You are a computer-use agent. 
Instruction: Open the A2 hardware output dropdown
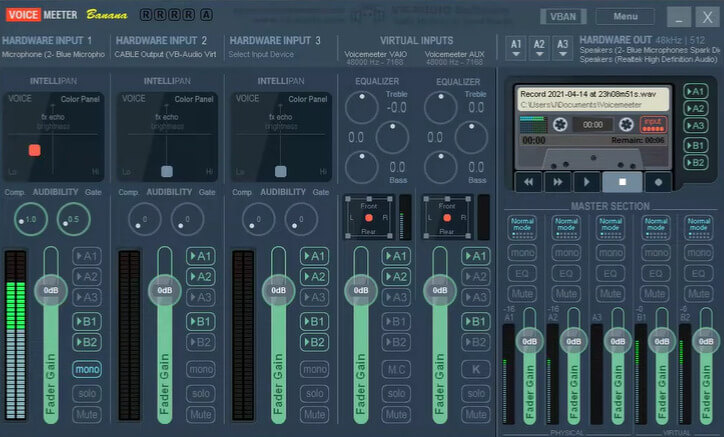(x=539, y=45)
